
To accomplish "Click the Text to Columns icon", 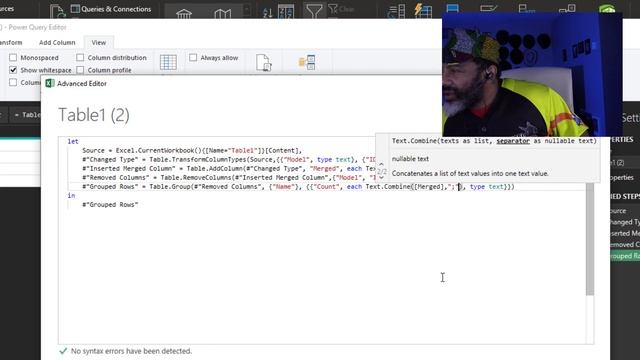I will pyautogui.click(x=396, y=11).
